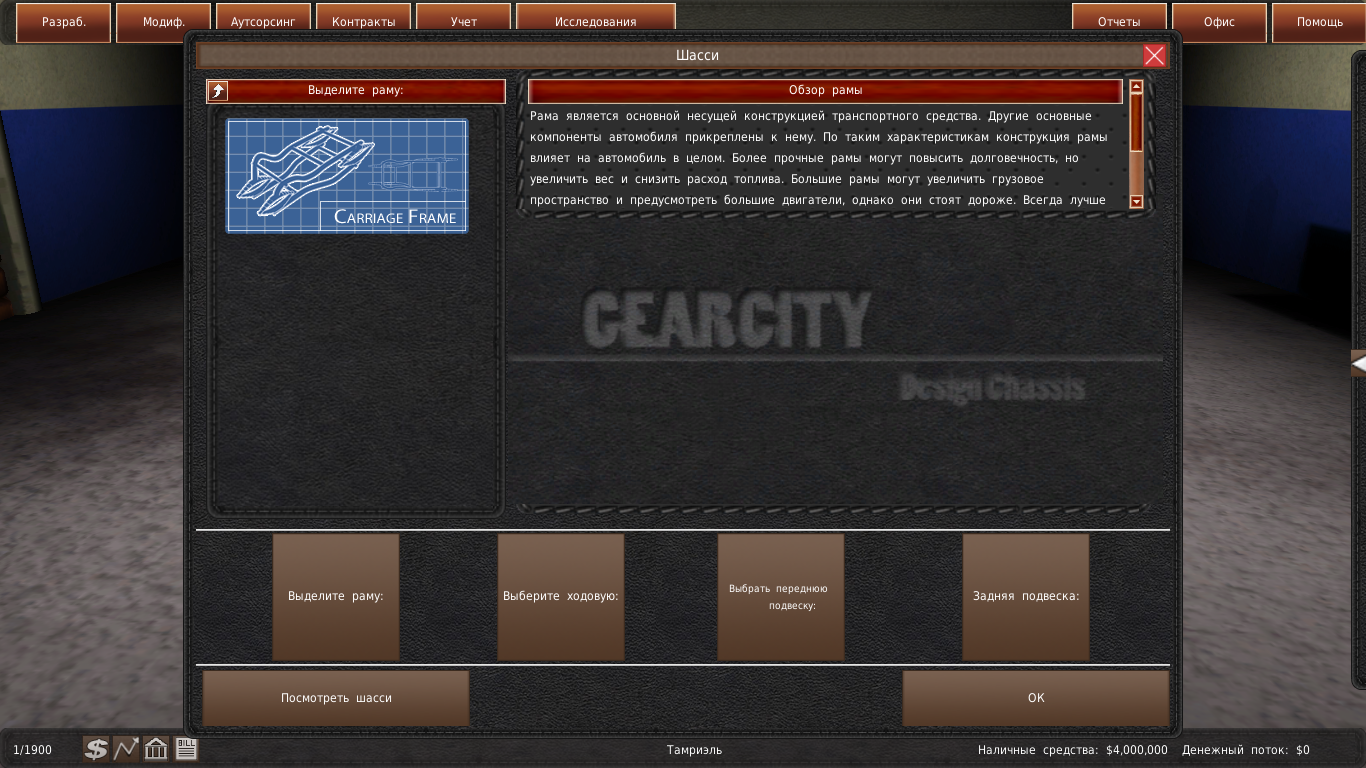
Task: Click the scroll up arrow in Обзор рамы
Action: [x=1136, y=87]
